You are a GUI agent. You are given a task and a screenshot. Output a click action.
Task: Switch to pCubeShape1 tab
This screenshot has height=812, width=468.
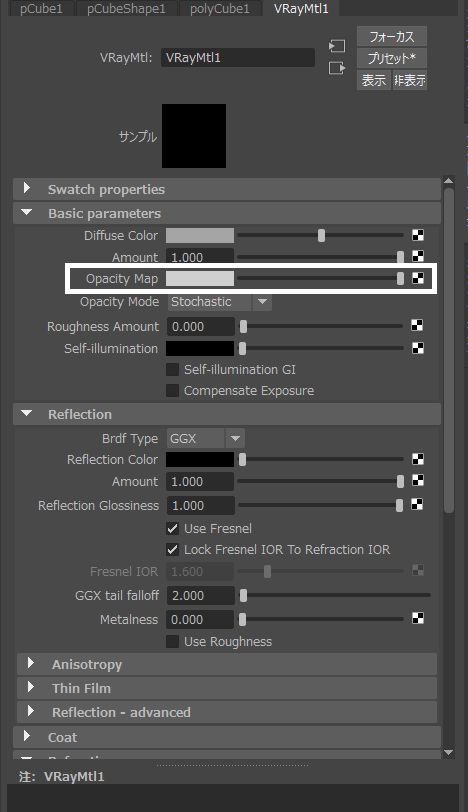tap(126, 8)
